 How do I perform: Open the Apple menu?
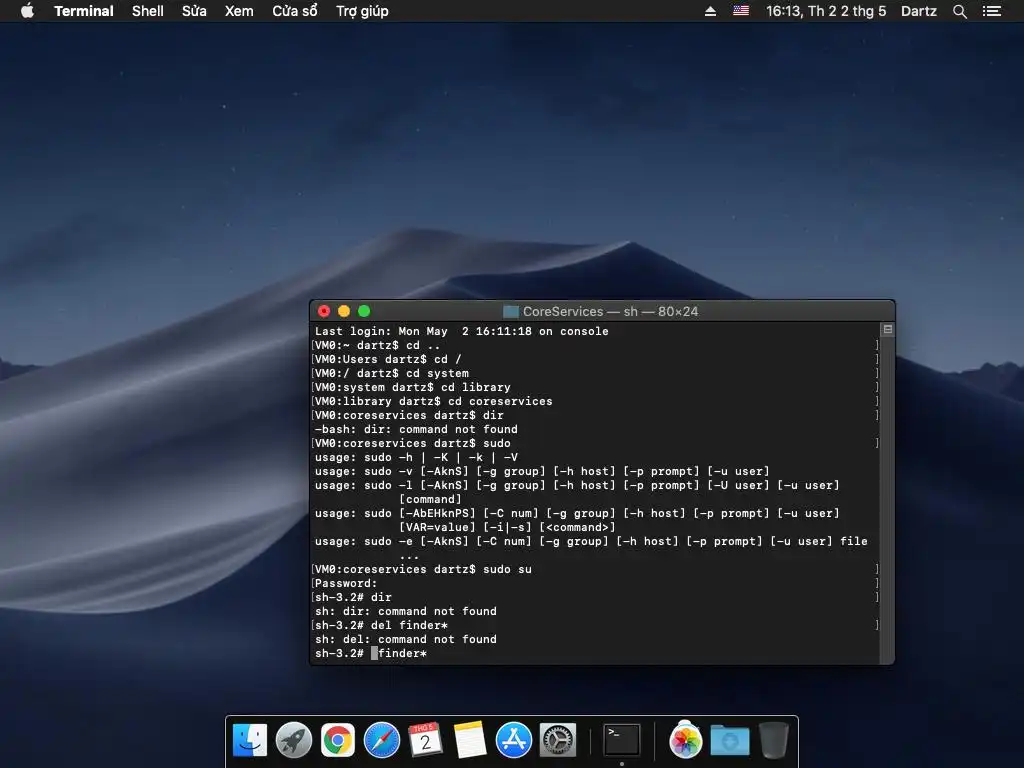(x=27, y=11)
